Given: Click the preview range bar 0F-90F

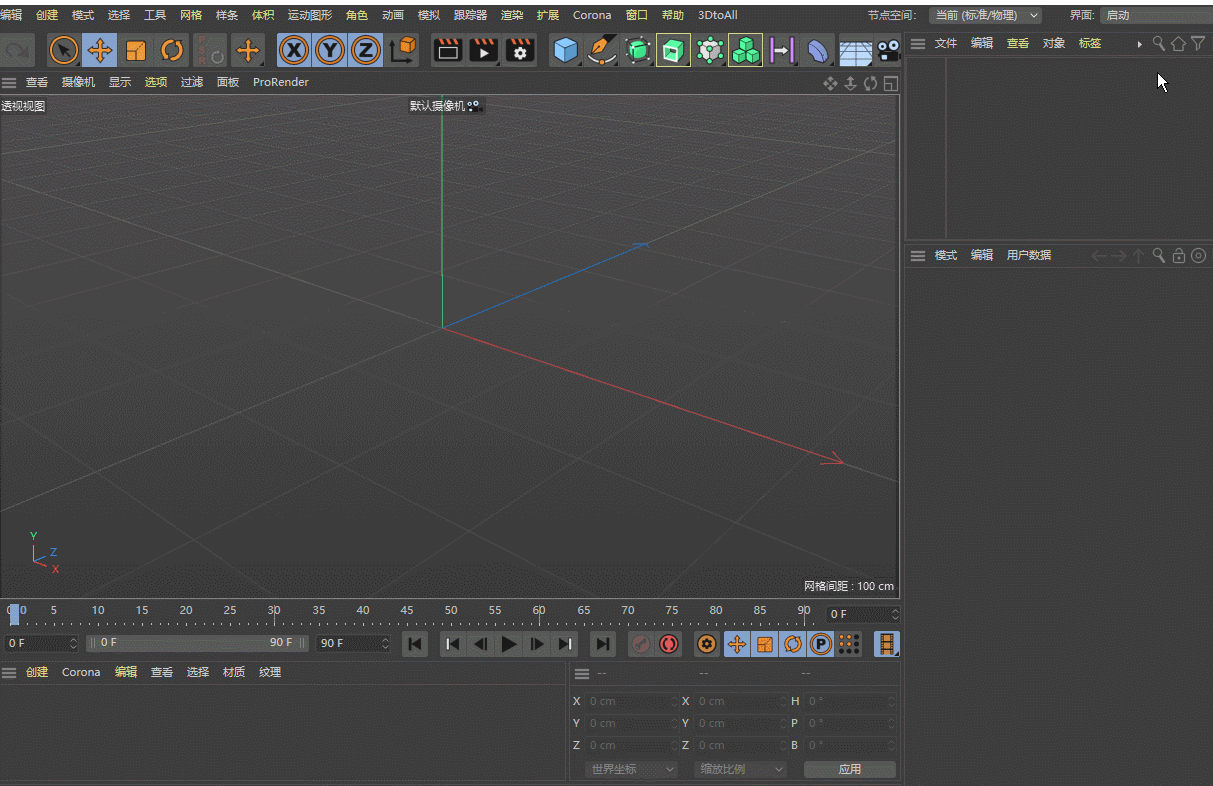Looking at the screenshot, I should pyautogui.click(x=197, y=643).
